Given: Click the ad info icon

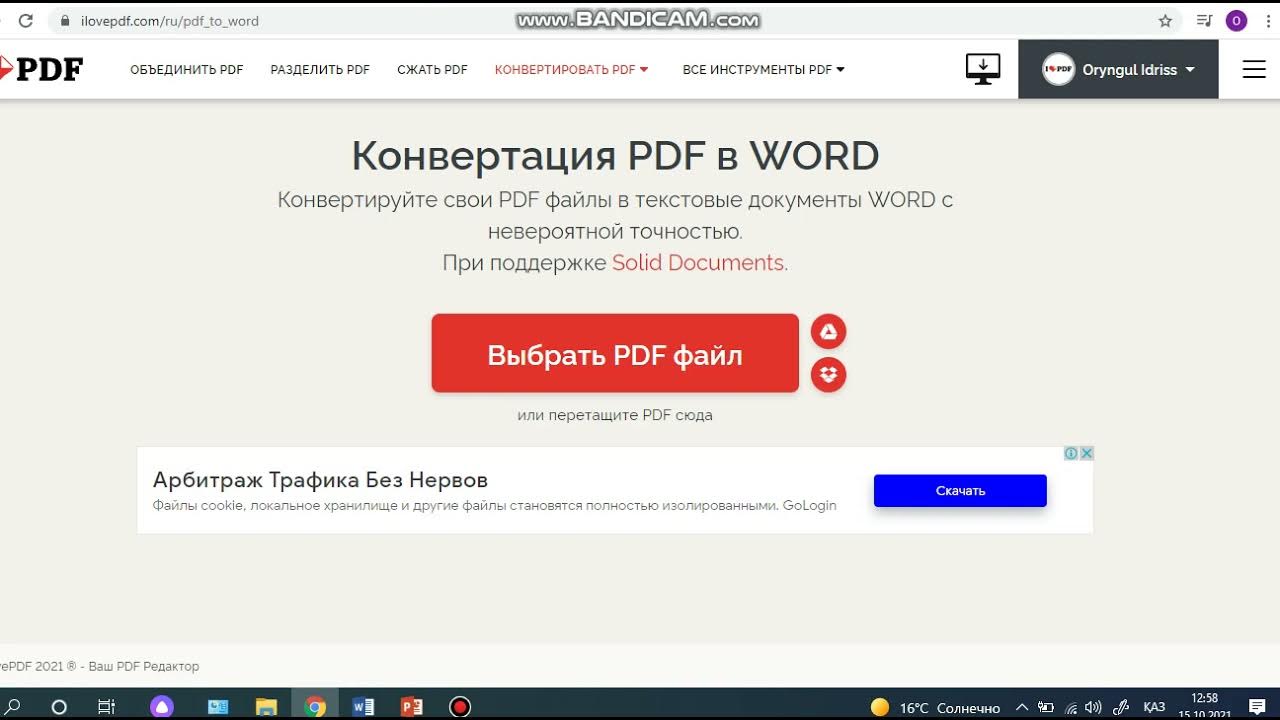Looking at the screenshot, I should click(1071, 453).
